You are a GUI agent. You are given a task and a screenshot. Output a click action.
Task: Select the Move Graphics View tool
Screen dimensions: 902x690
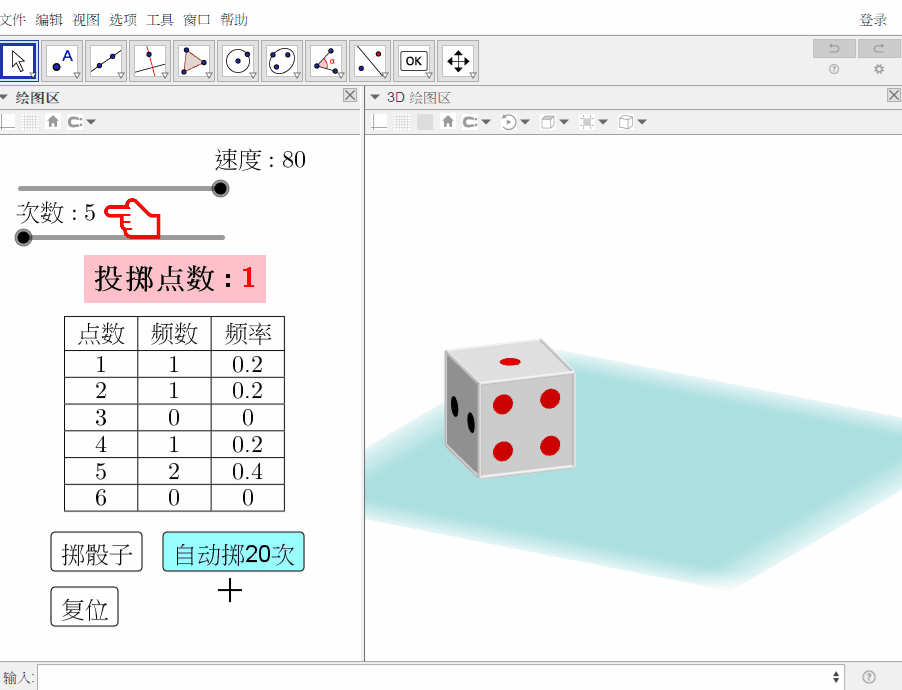[458, 60]
